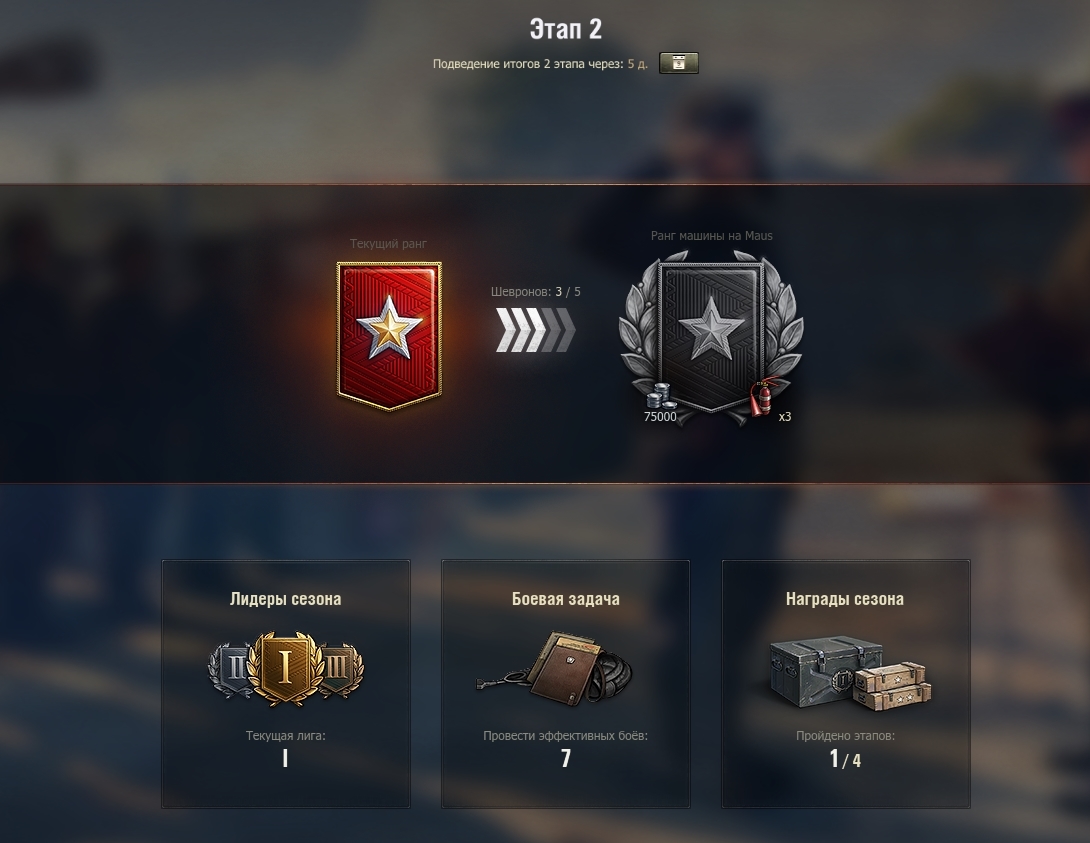Open the Награды сезона panel title
This screenshot has height=843, width=1090.
click(x=845, y=599)
